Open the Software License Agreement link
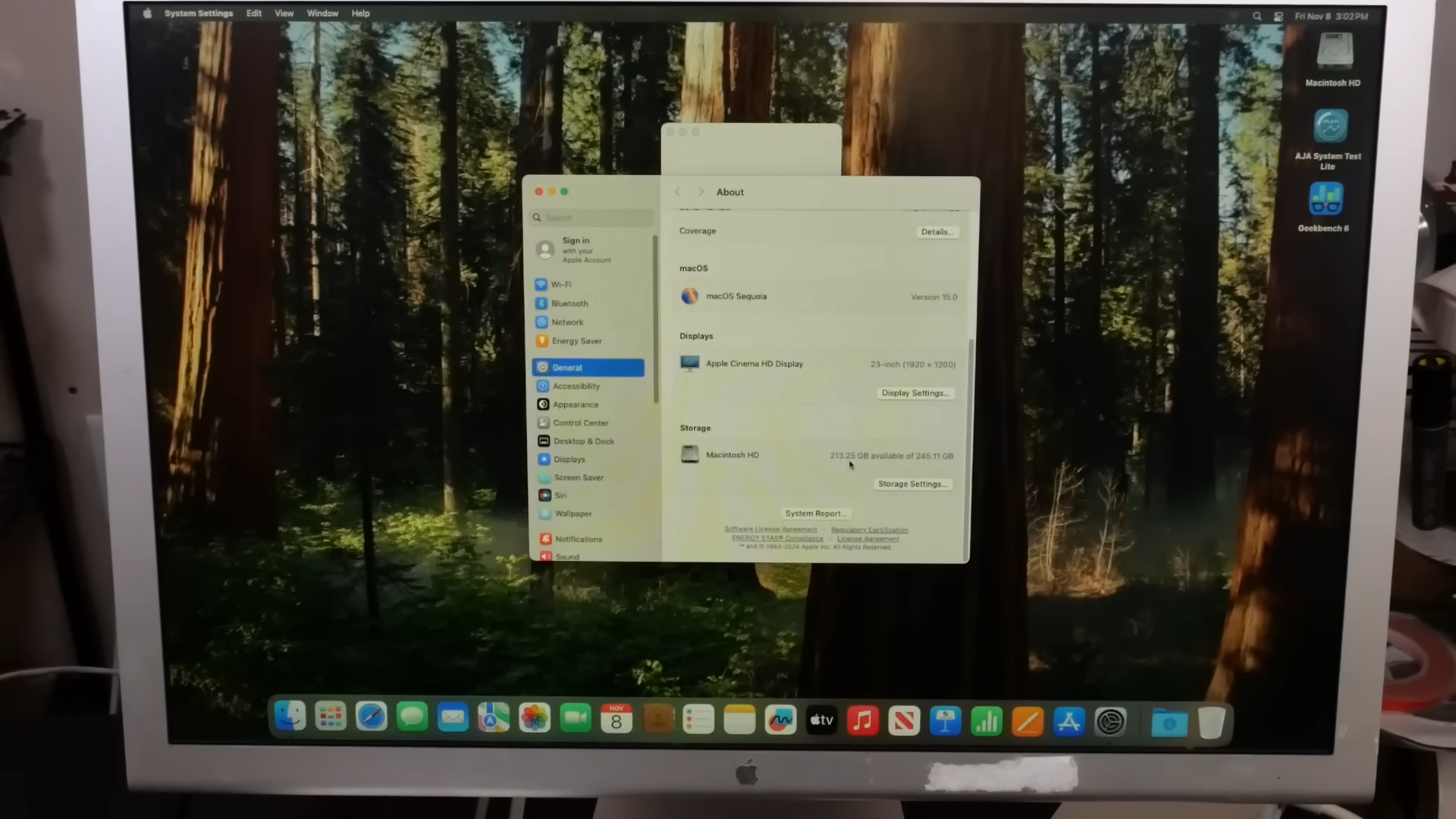Image resolution: width=1456 pixels, height=819 pixels. point(770,529)
